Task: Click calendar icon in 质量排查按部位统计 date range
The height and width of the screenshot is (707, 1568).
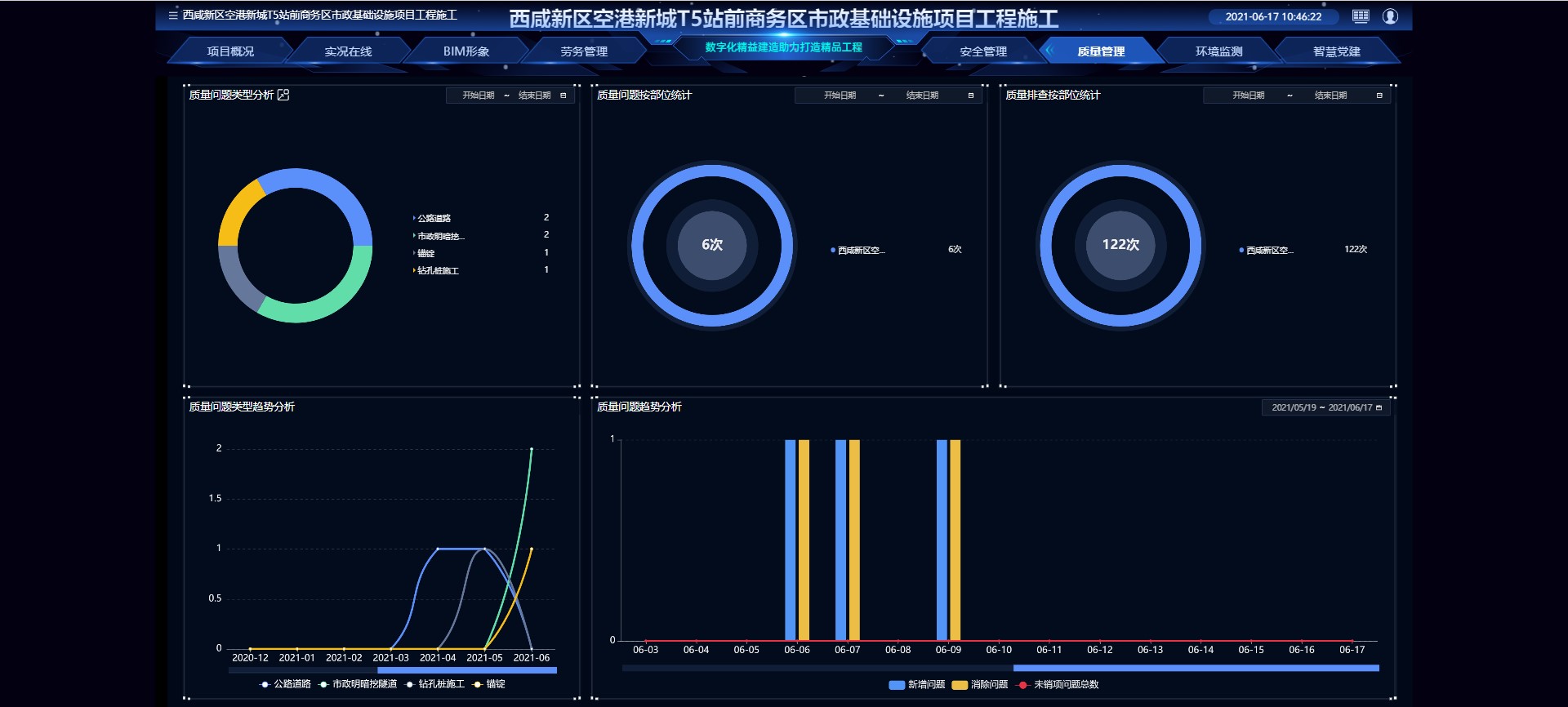Action: click(1379, 96)
